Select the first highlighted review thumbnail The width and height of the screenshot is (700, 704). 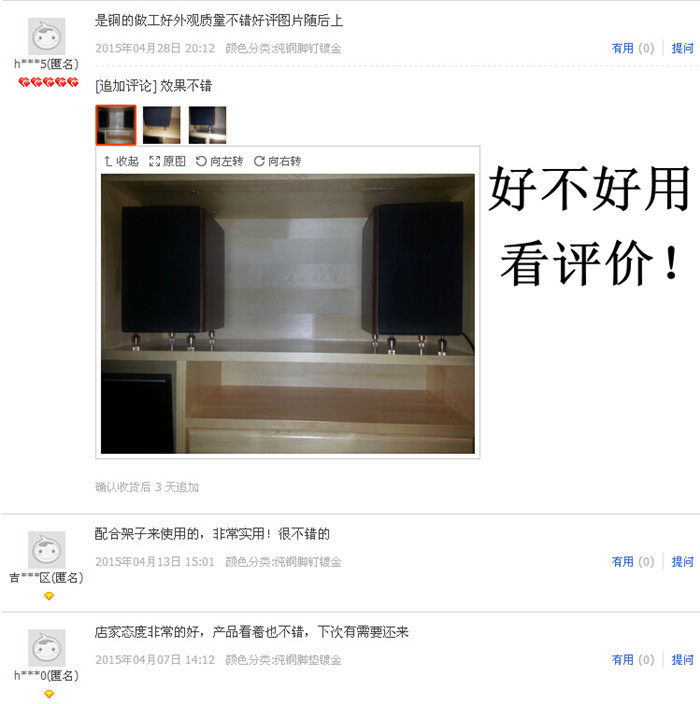click(x=116, y=125)
